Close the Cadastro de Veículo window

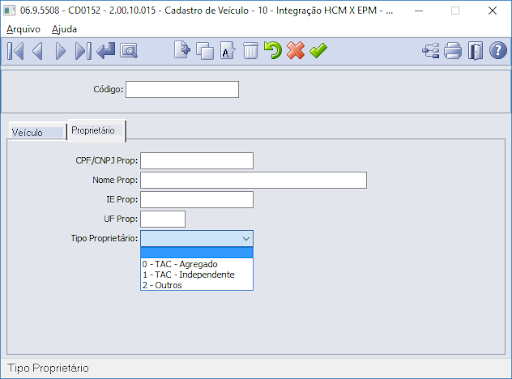click(492, 11)
